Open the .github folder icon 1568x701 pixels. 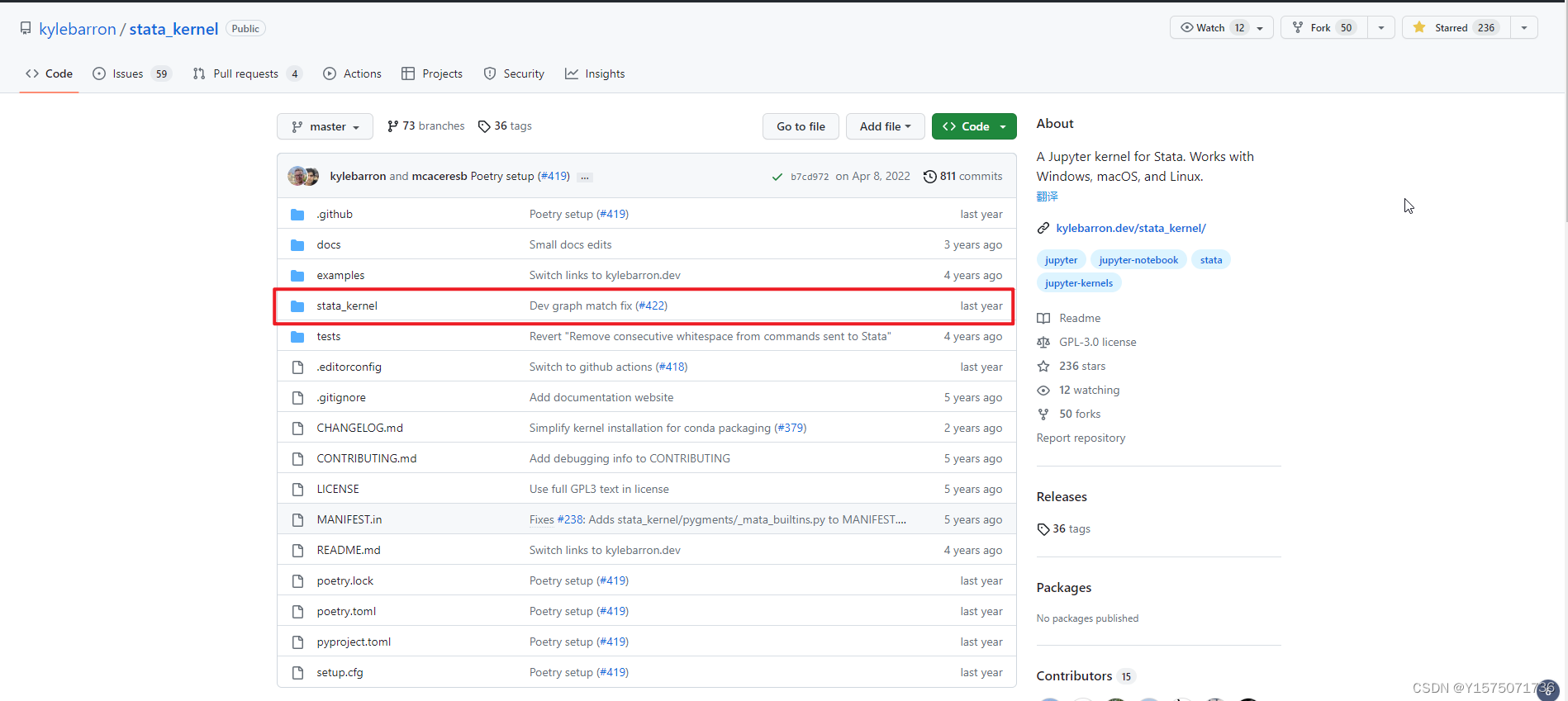point(297,215)
